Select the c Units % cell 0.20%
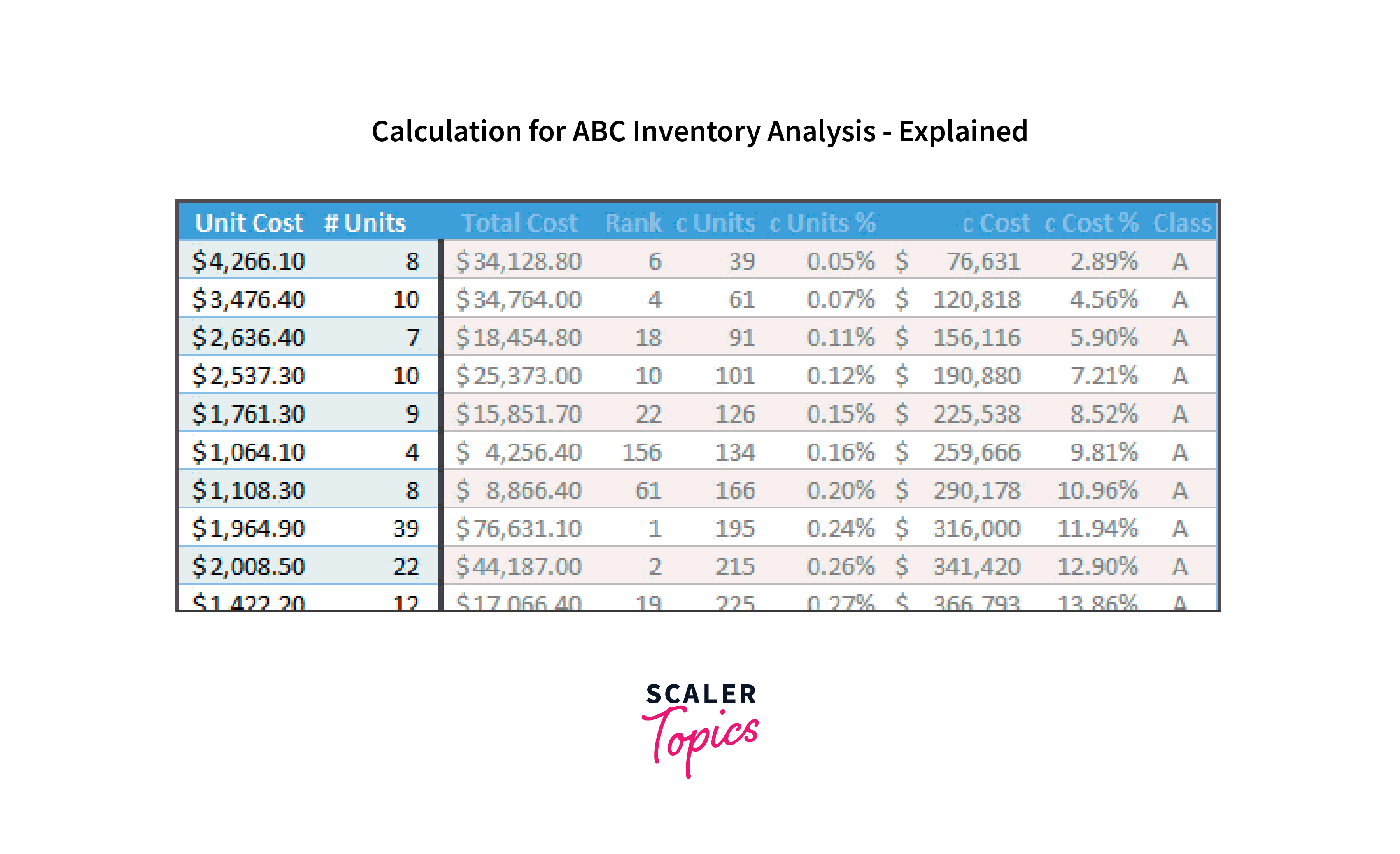The height and width of the screenshot is (854, 1400). (840, 490)
